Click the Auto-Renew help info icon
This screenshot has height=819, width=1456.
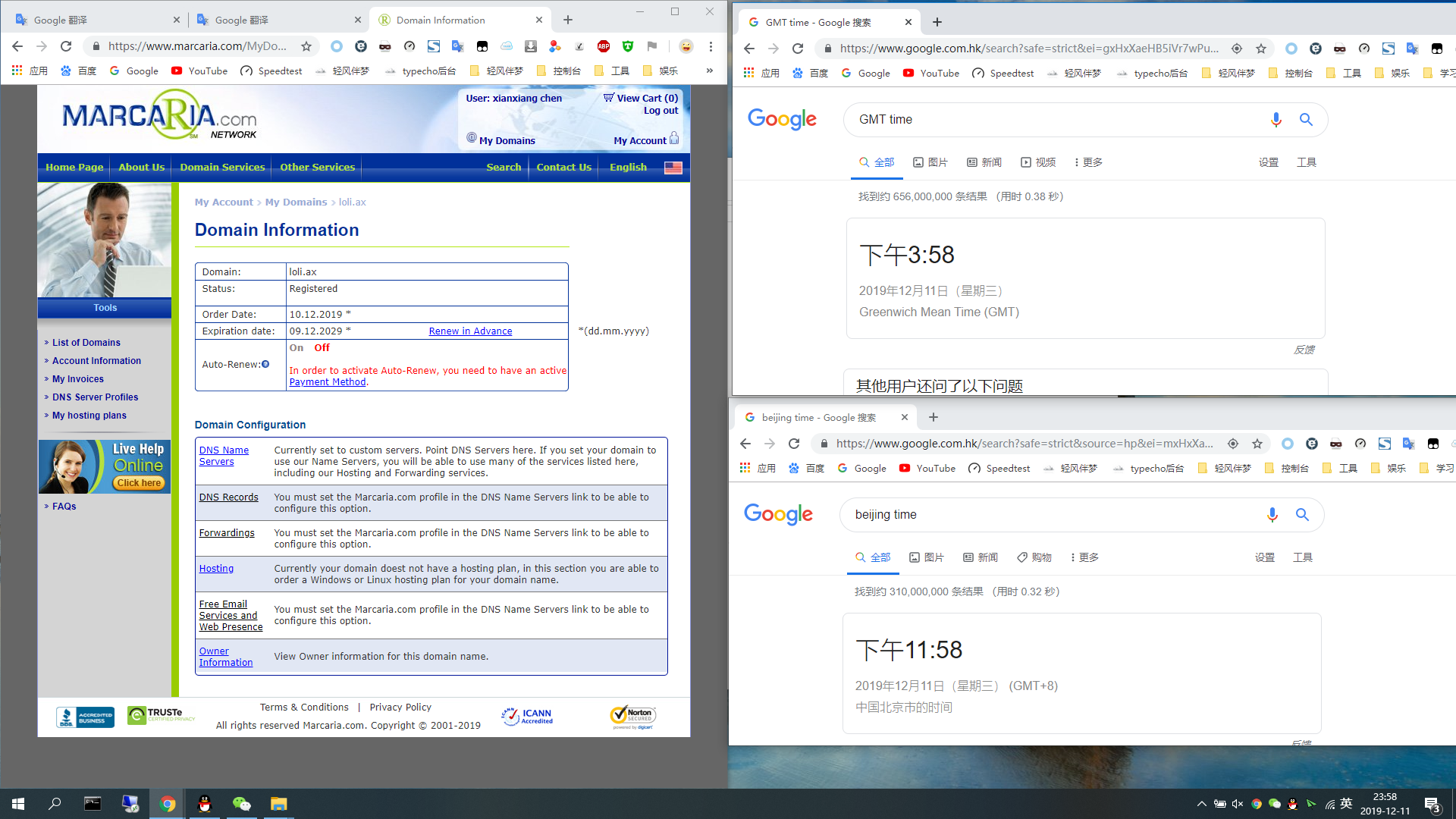tap(265, 365)
